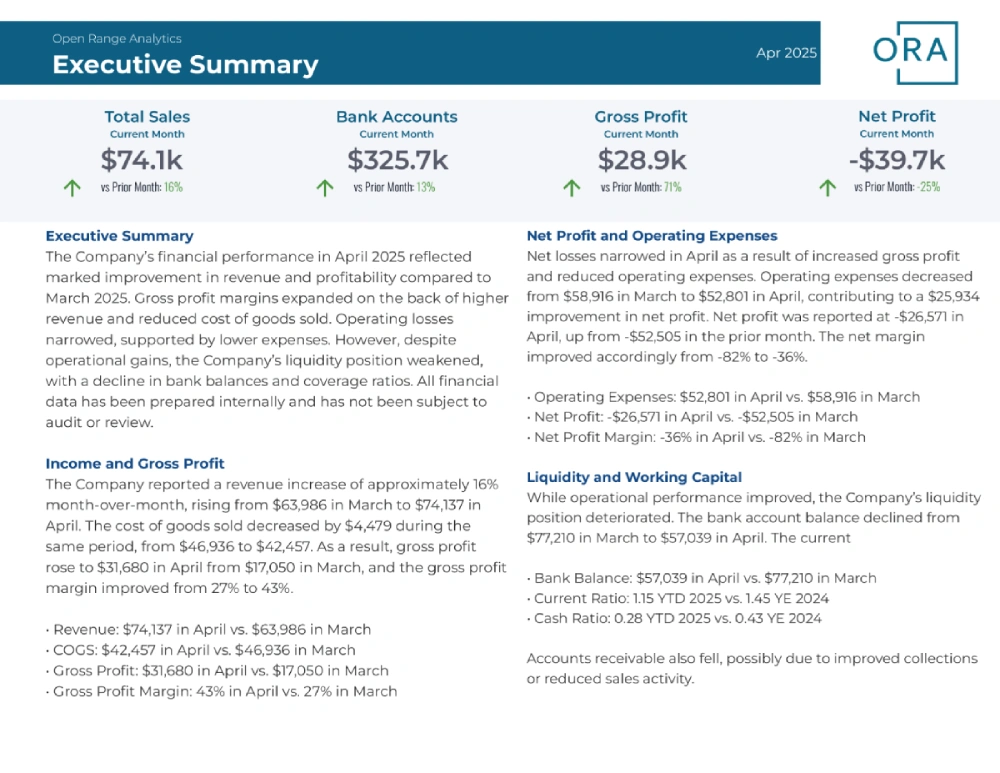
Task: Click the Operating Expenses bullet line
Action: (x=723, y=397)
